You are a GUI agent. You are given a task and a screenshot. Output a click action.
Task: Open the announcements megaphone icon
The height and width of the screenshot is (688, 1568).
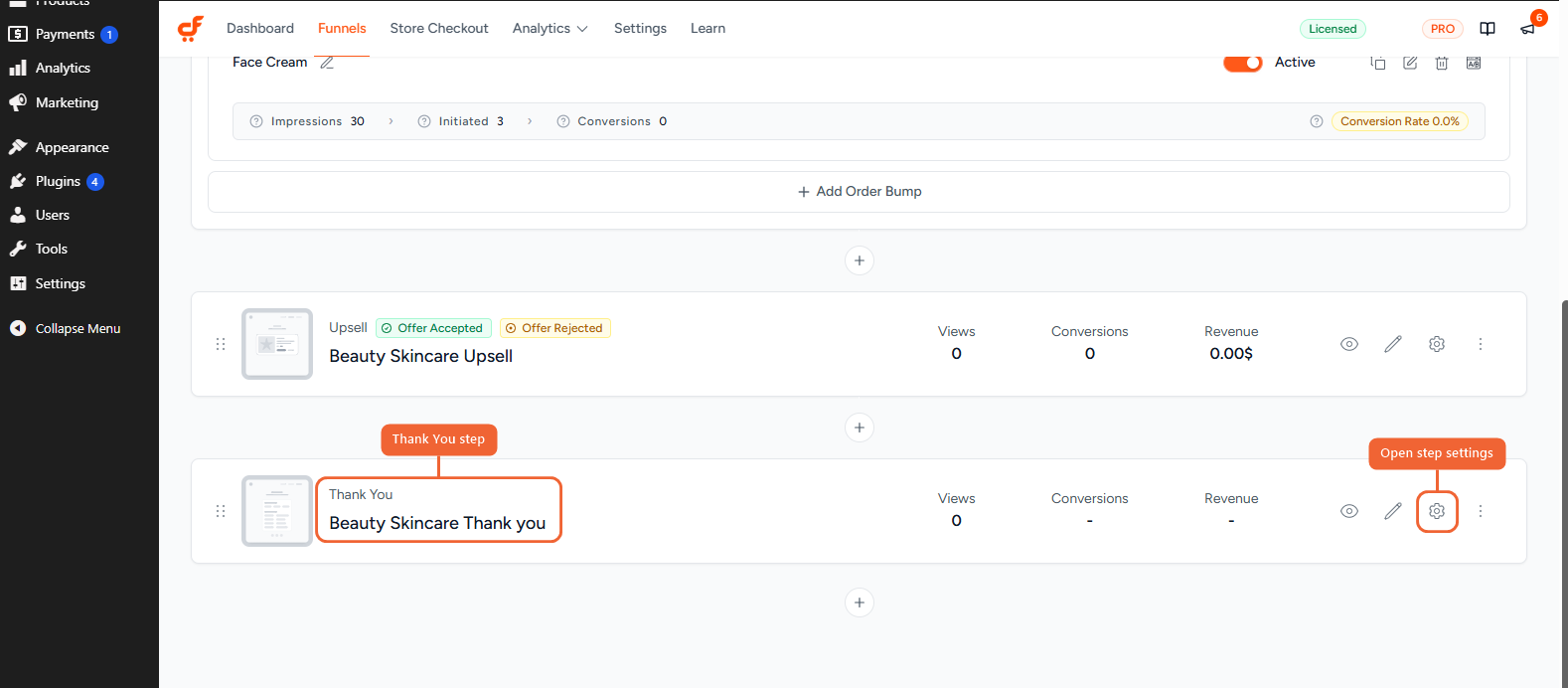point(1528,29)
